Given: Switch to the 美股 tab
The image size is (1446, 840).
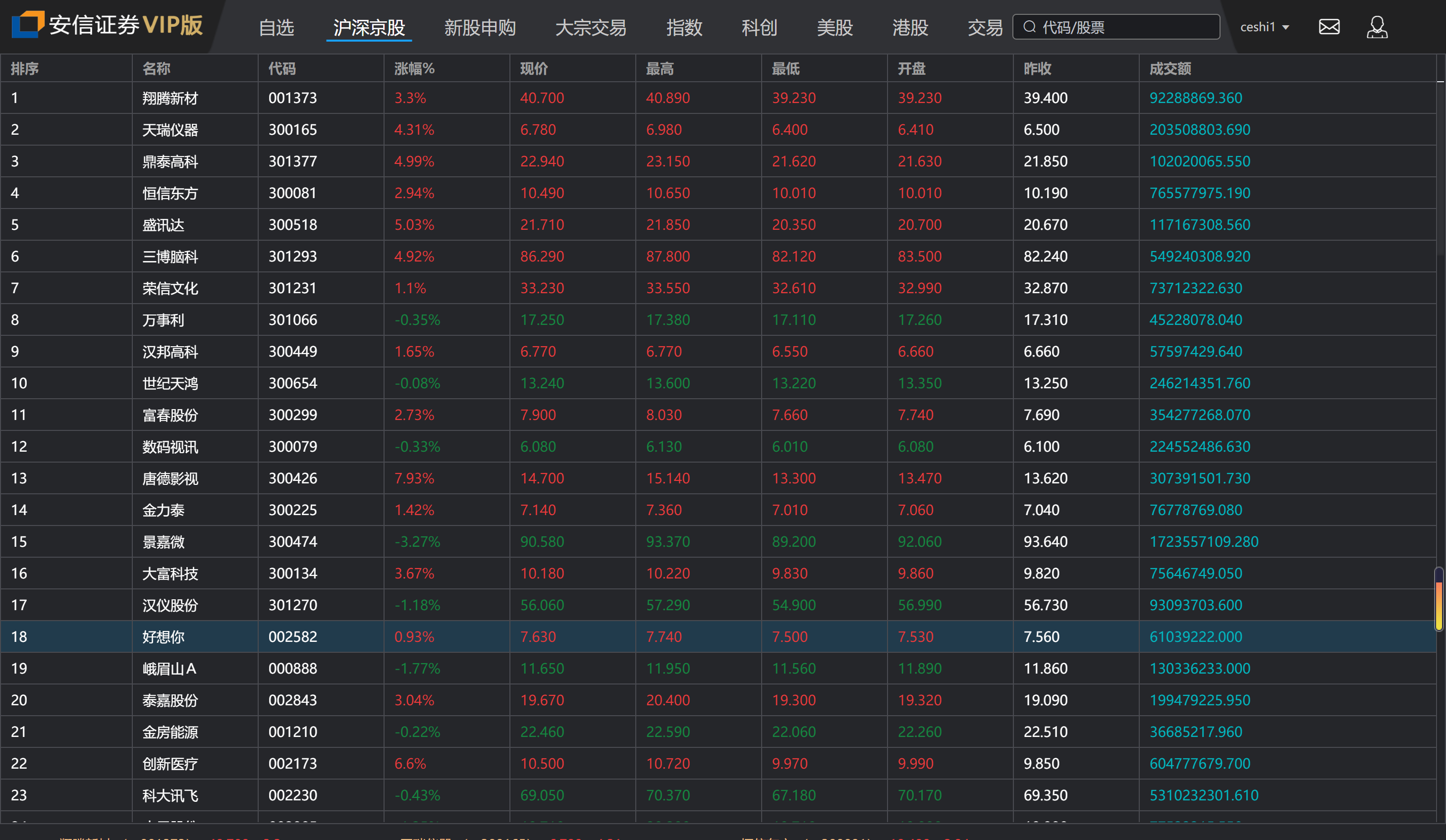Looking at the screenshot, I should [x=834, y=28].
